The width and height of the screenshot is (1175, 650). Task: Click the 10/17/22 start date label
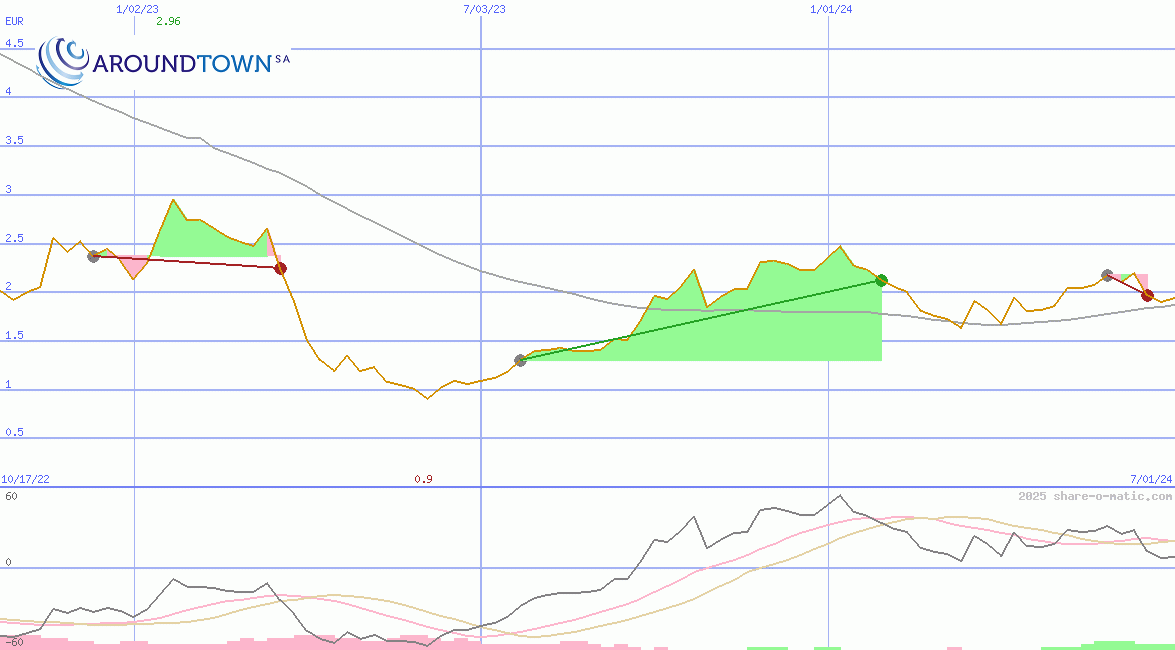click(25, 480)
